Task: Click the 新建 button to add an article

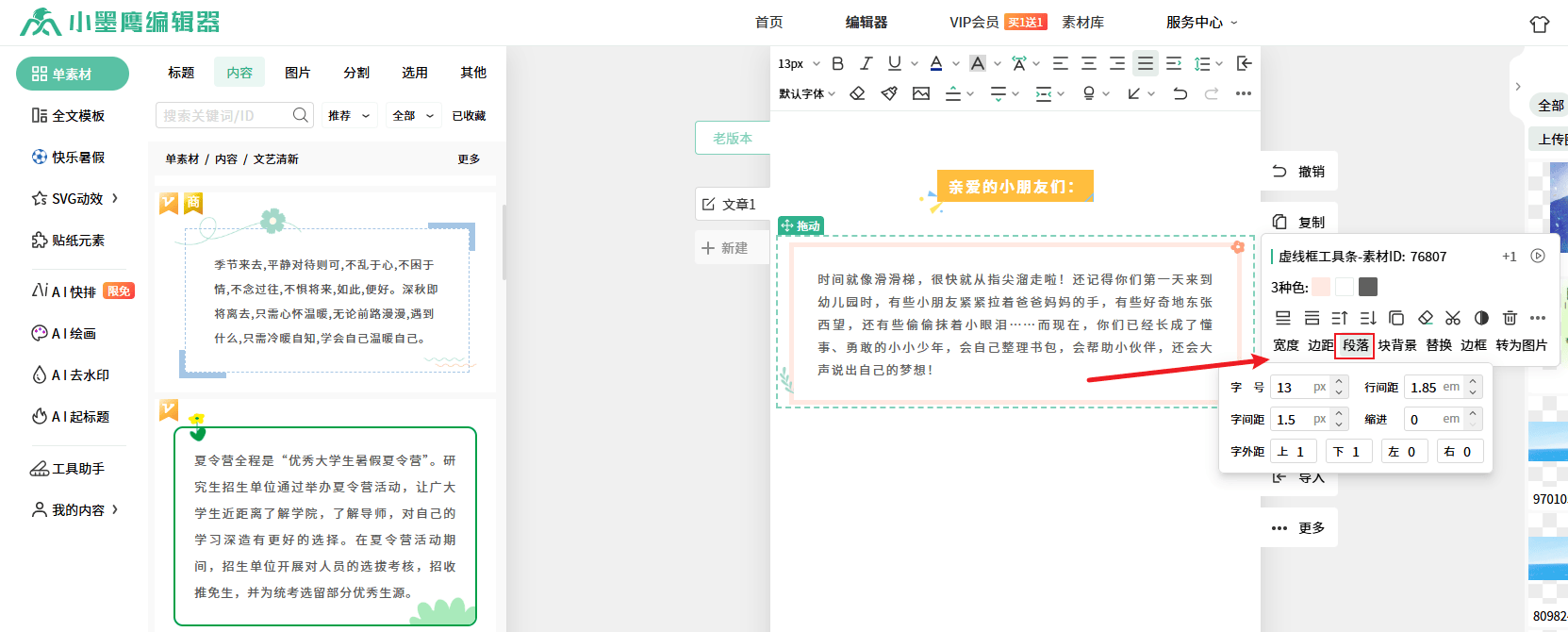Action: coord(726,248)
